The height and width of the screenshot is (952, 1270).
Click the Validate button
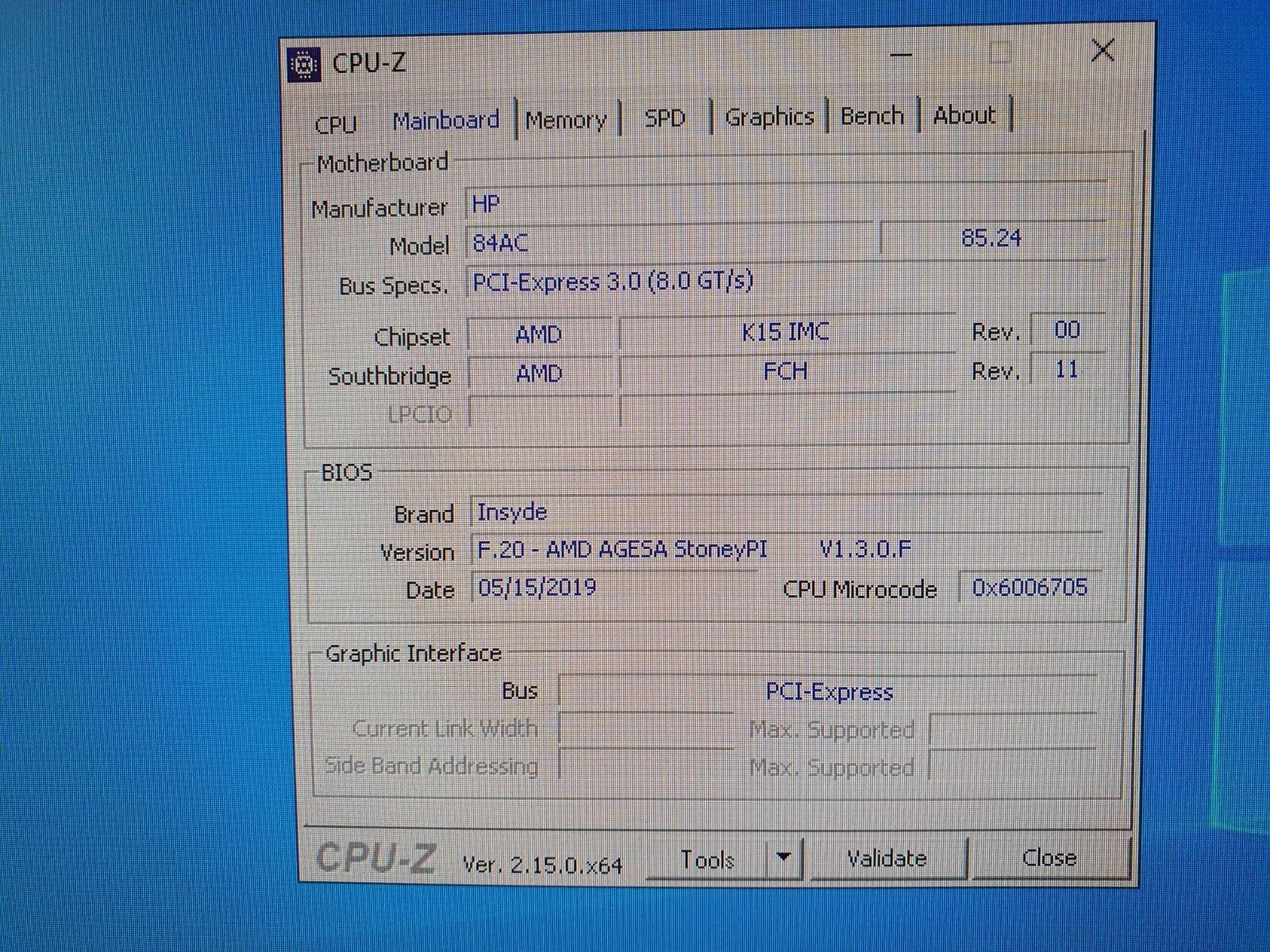(x=887, y=858)
